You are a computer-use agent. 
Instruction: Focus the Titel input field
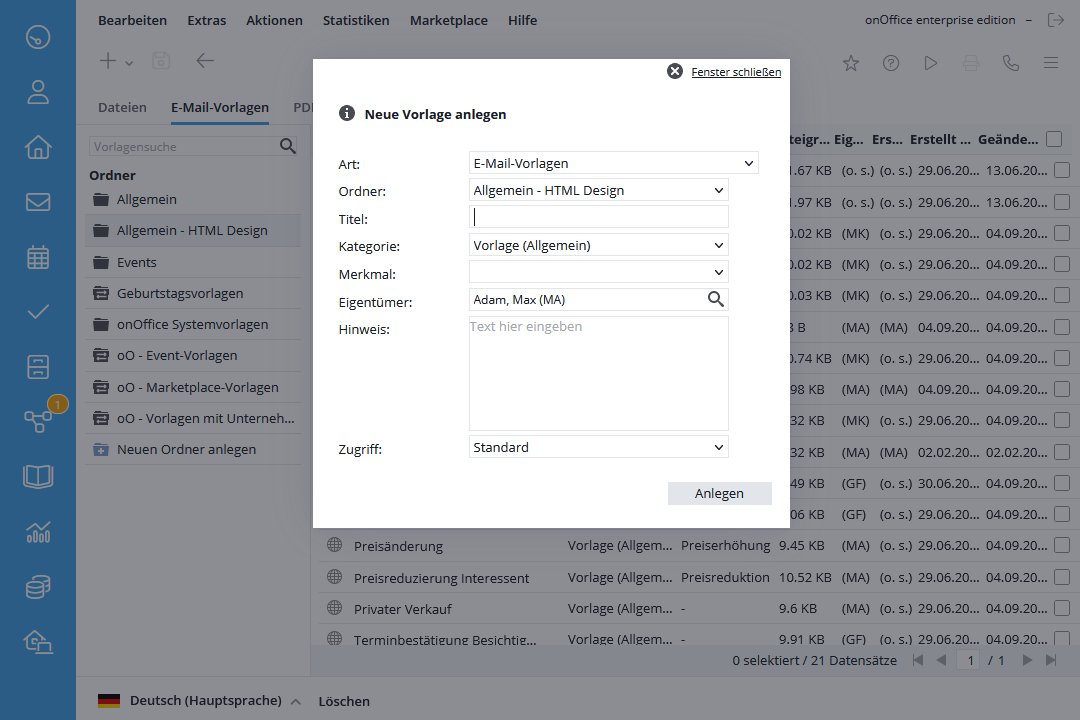[598, 217]
